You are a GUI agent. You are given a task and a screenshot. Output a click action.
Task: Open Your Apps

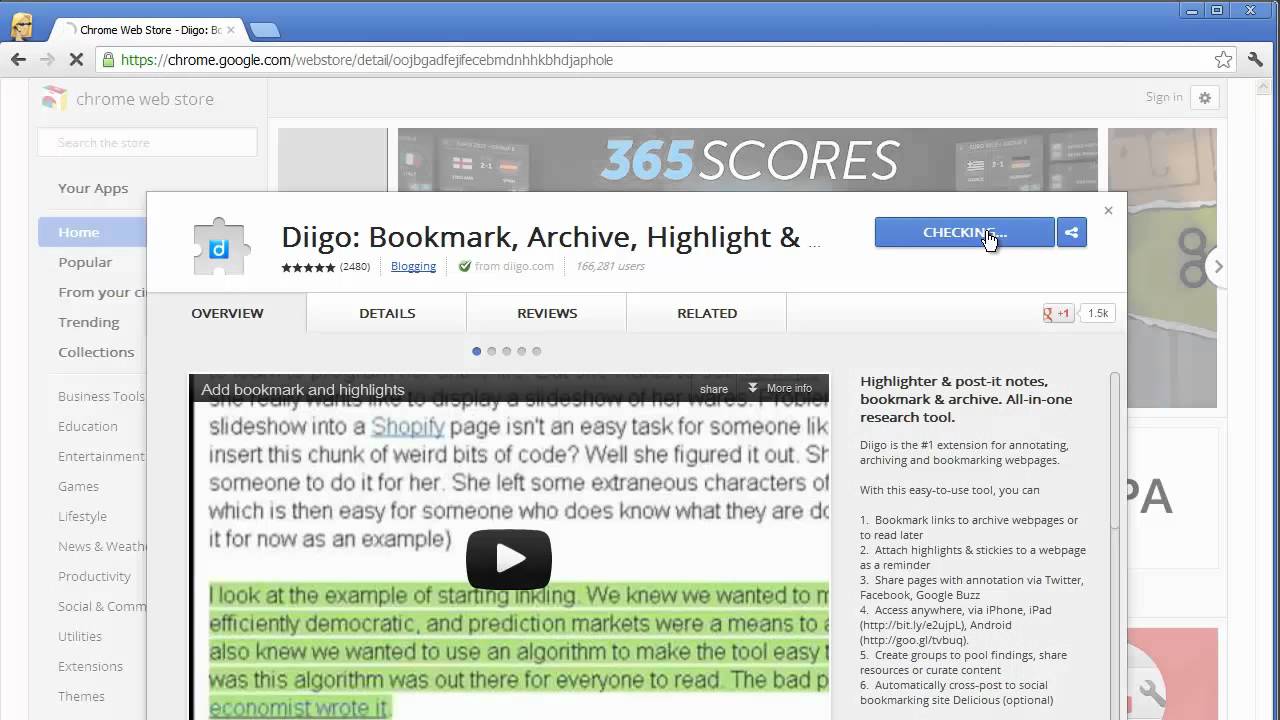click(93, 188)
